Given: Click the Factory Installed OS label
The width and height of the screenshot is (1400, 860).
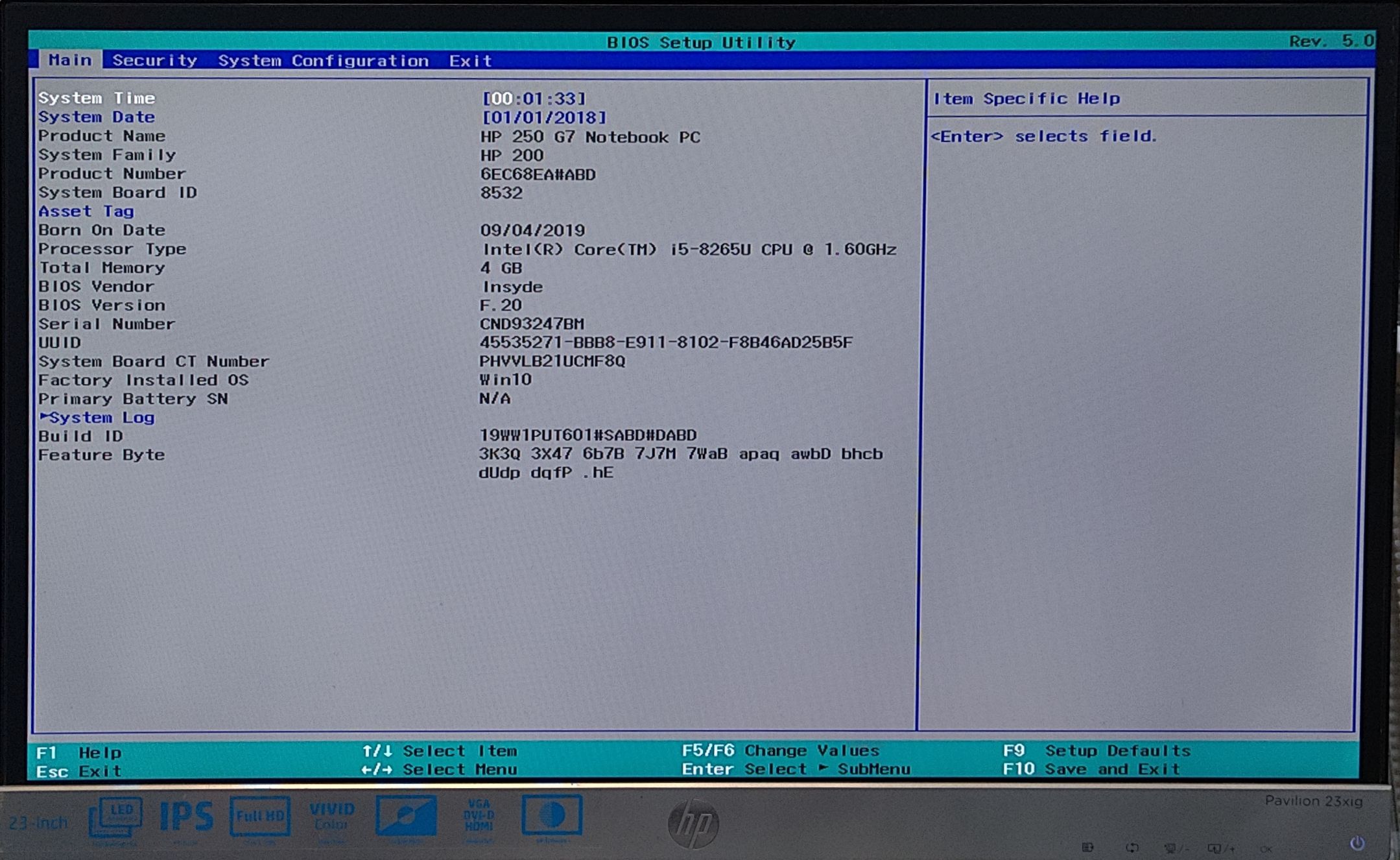Looking at the screenshot, I should (143, 380).
